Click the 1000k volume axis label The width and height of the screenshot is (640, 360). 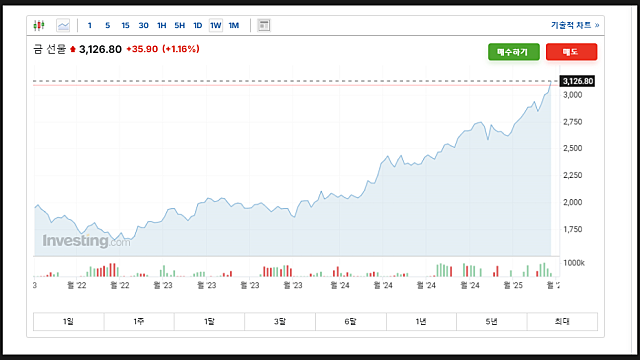(x=574, y=263)
